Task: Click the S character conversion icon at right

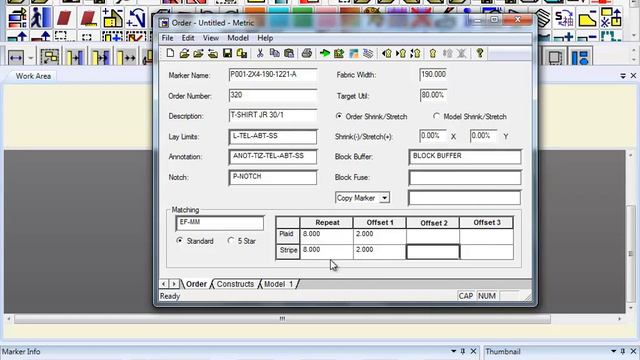Action: point(564,18)
